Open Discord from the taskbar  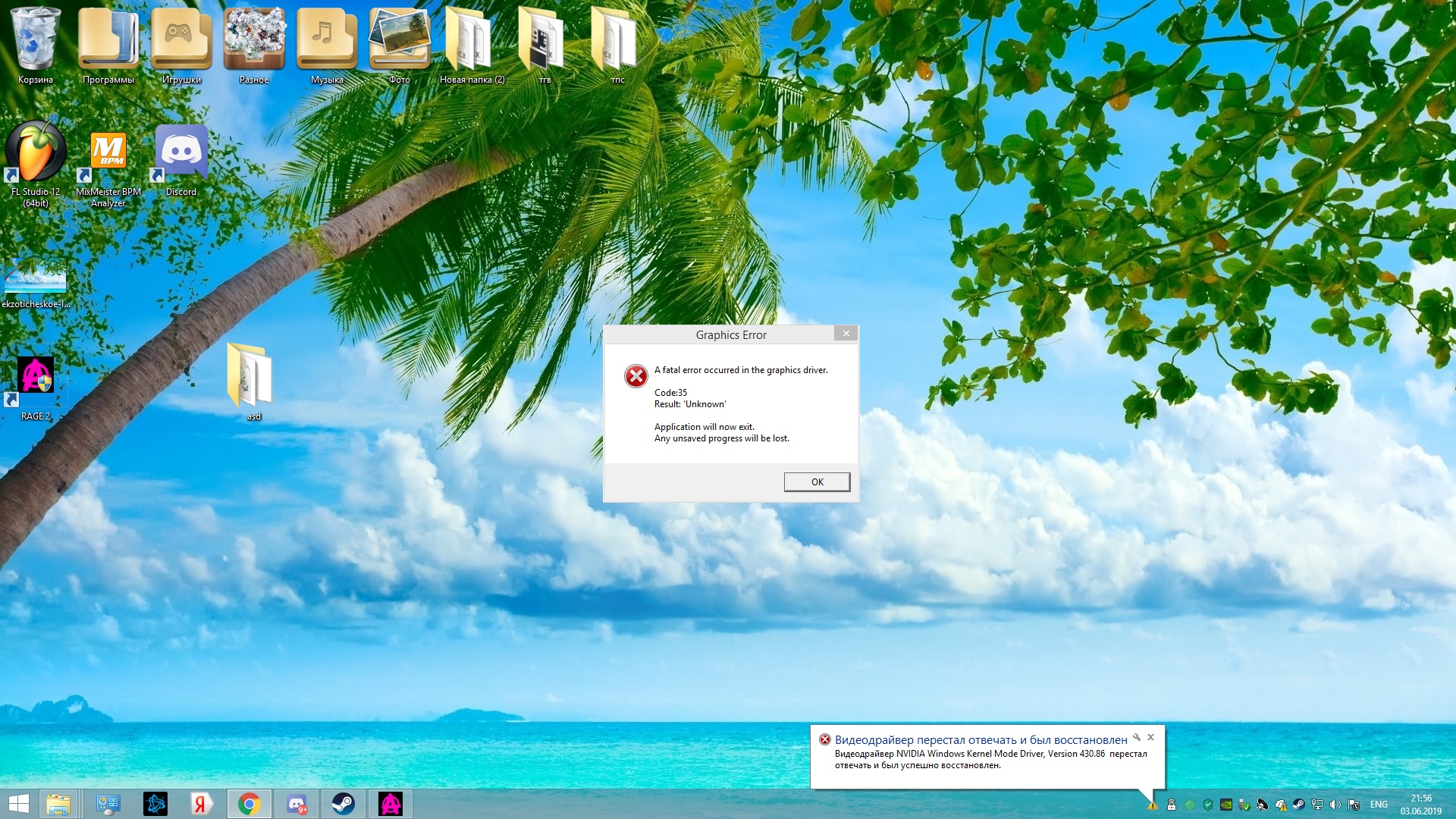coord(297,804)
